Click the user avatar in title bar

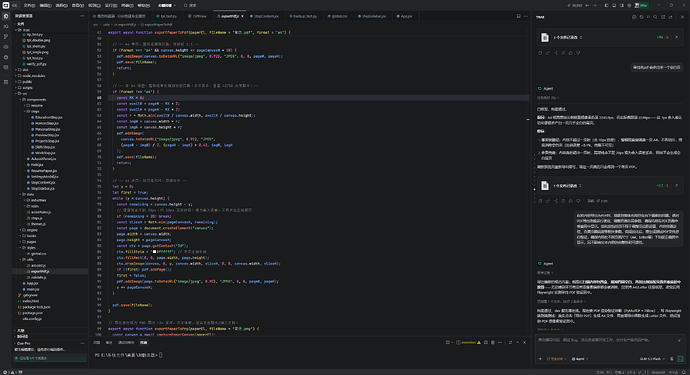point(637,5)
